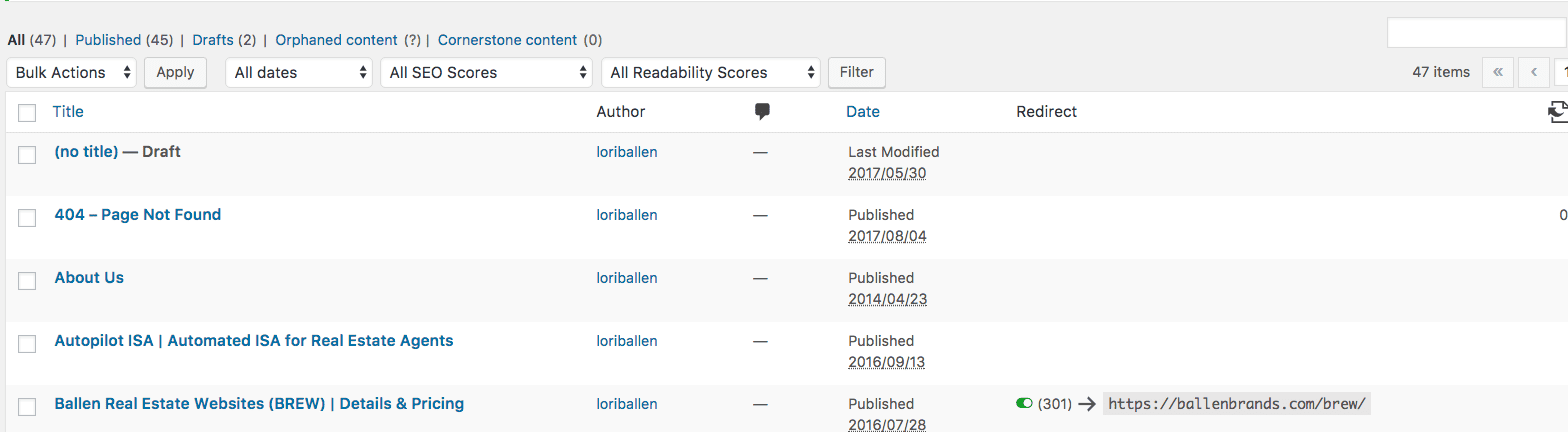Click the search pages input field
The image size is (1568, 432).
(x=1476, y=33)
